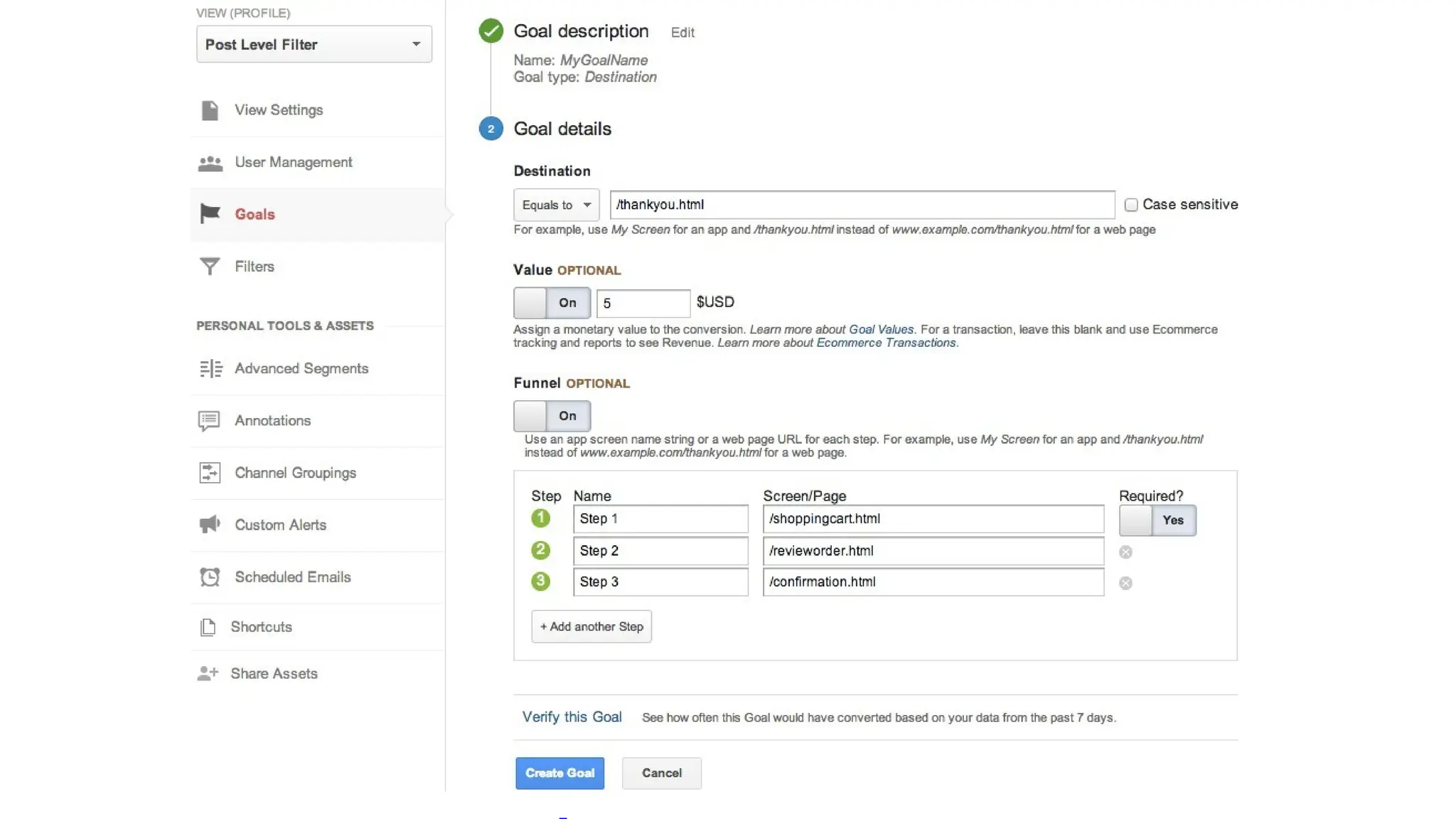Click the Advanced Segments icon
The image size is (1456, 819).
(x=210, y=368)
